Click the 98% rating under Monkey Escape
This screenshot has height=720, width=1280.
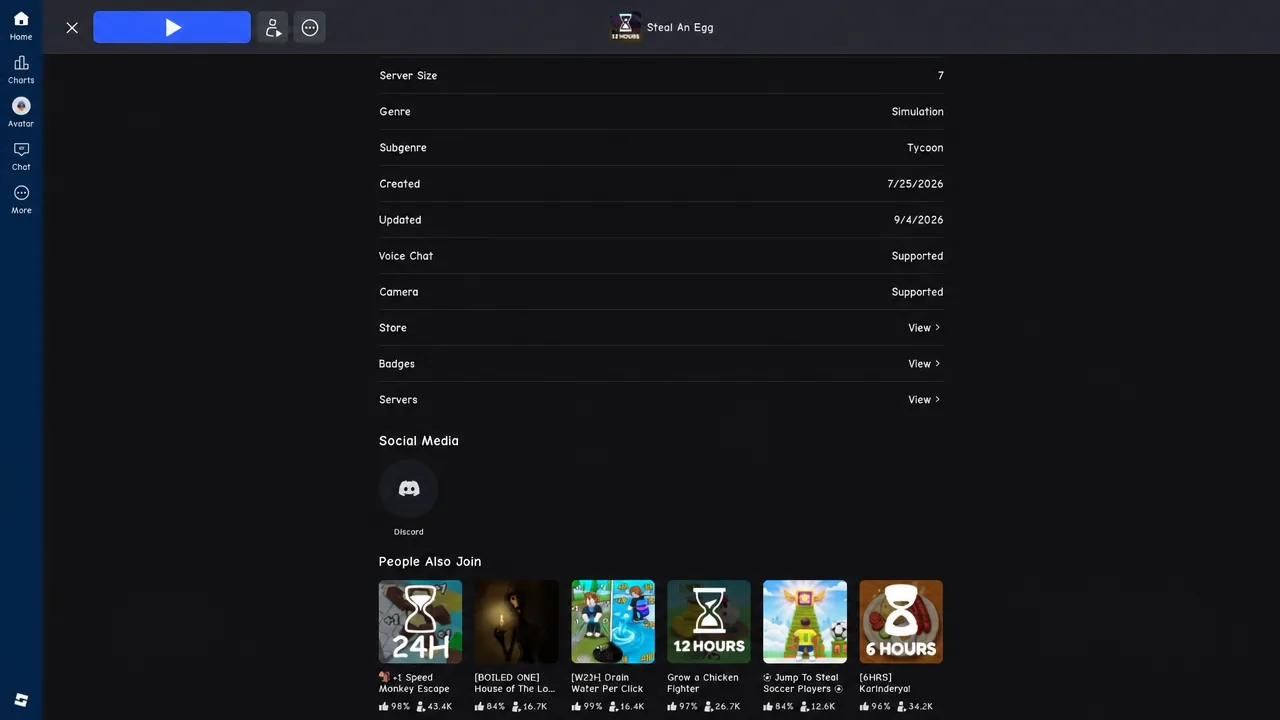pos(395,707)
